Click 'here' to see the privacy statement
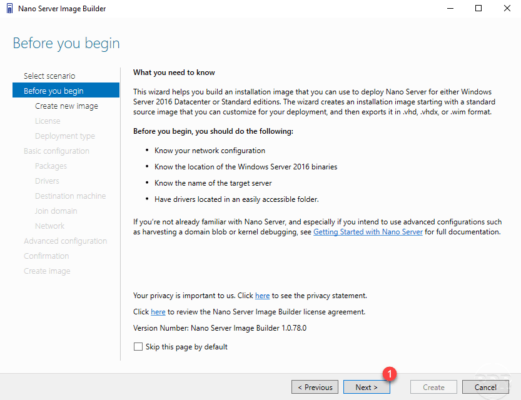Screen dimensions: 521x400 pos(262,296)
